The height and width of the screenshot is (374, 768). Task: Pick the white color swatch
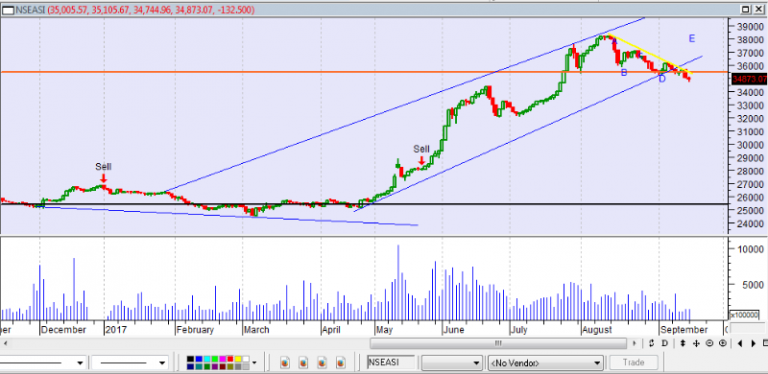[x=246, y=359]
